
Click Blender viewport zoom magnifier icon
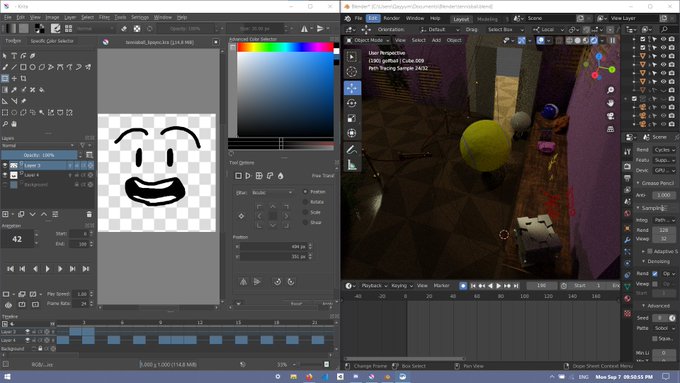tap(611, 90)
